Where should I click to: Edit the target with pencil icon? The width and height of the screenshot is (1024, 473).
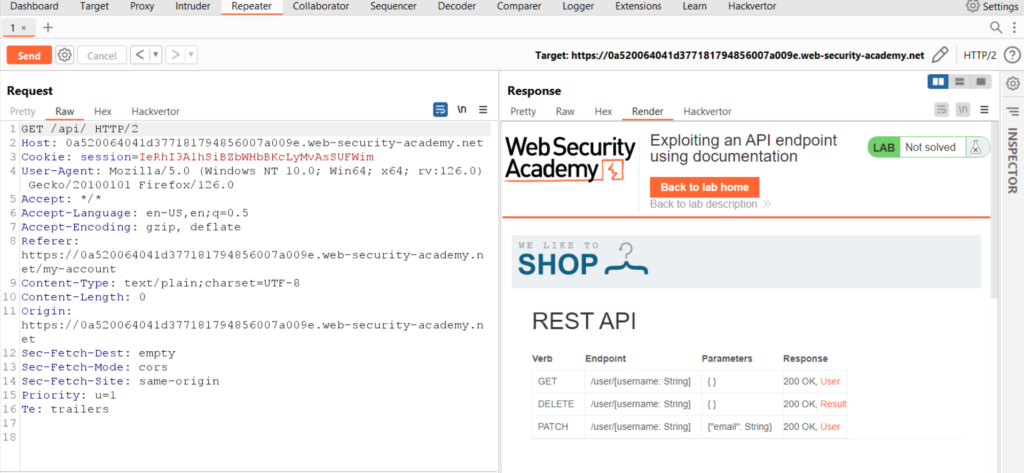[x=940, y=55]
